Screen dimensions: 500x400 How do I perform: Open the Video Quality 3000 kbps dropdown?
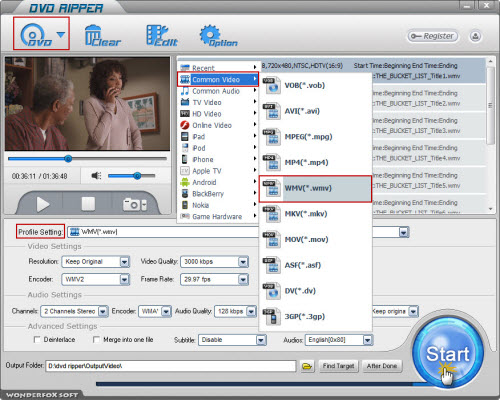pos(214,262)
